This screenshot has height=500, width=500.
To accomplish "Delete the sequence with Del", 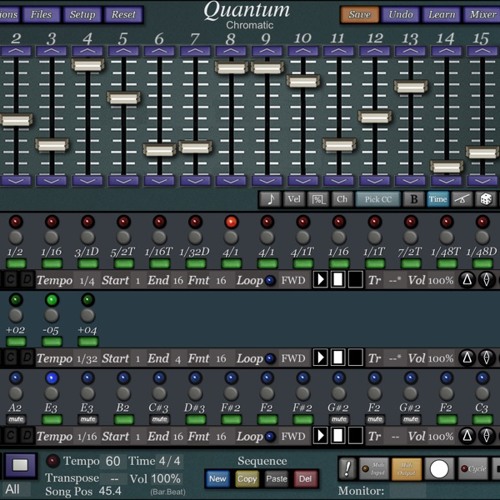I will pos(305,479).
